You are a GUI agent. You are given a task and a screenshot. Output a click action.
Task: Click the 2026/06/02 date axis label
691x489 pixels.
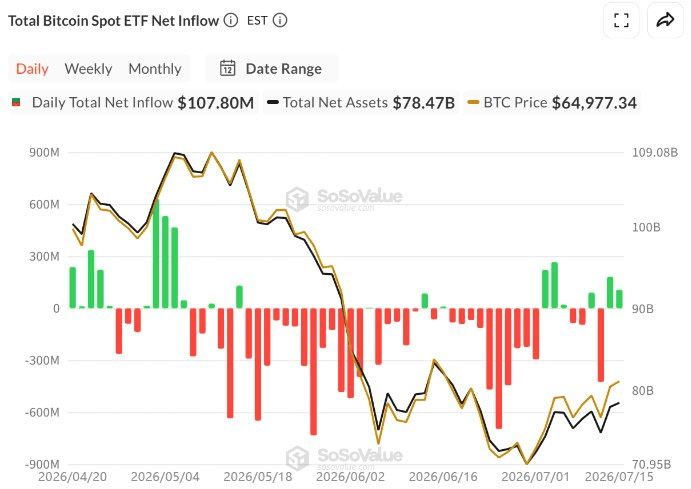click(x=350, y=477)
